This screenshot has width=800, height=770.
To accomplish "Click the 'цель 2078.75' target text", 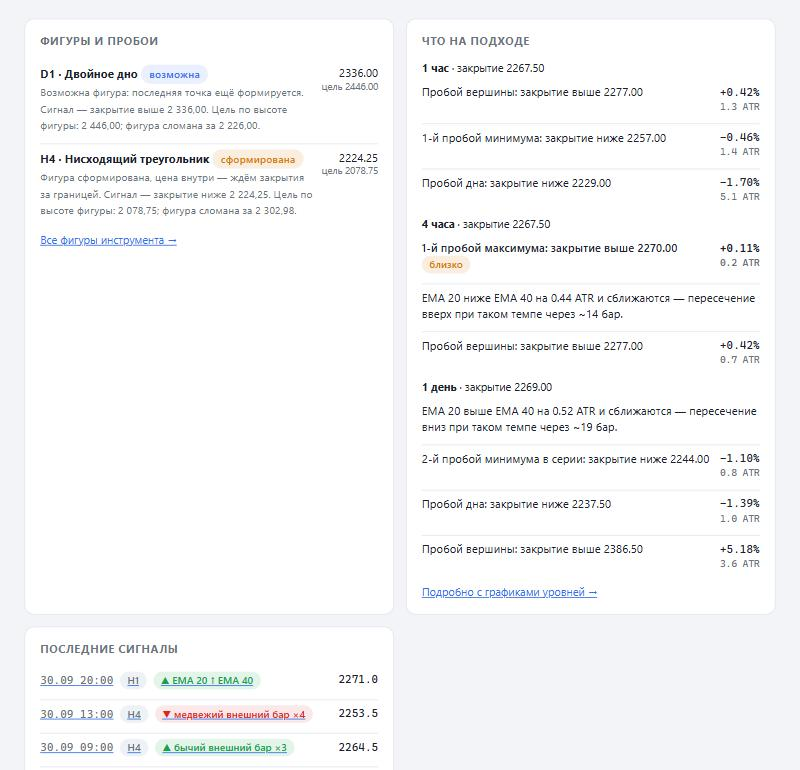I will [x=350, y=171].
